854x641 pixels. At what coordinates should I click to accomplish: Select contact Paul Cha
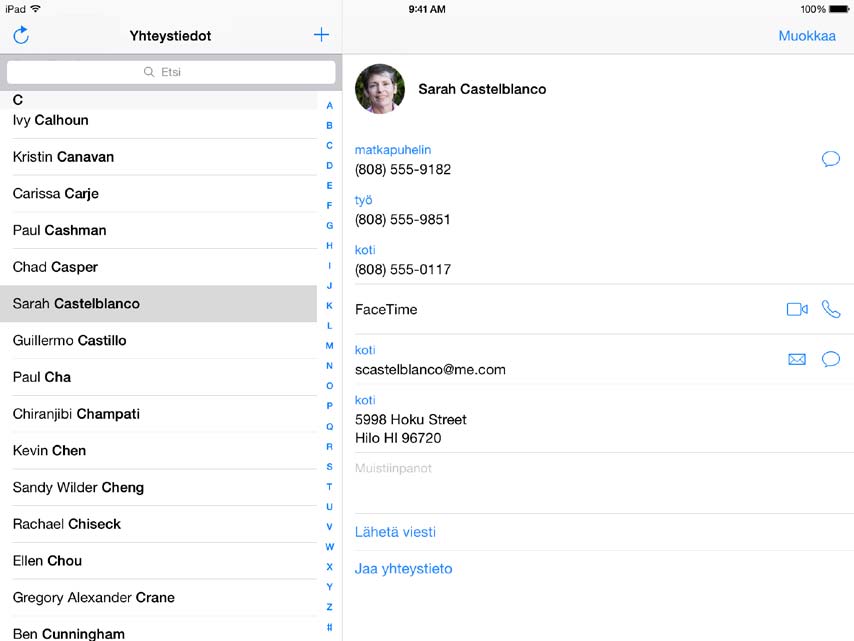[158, 377]
